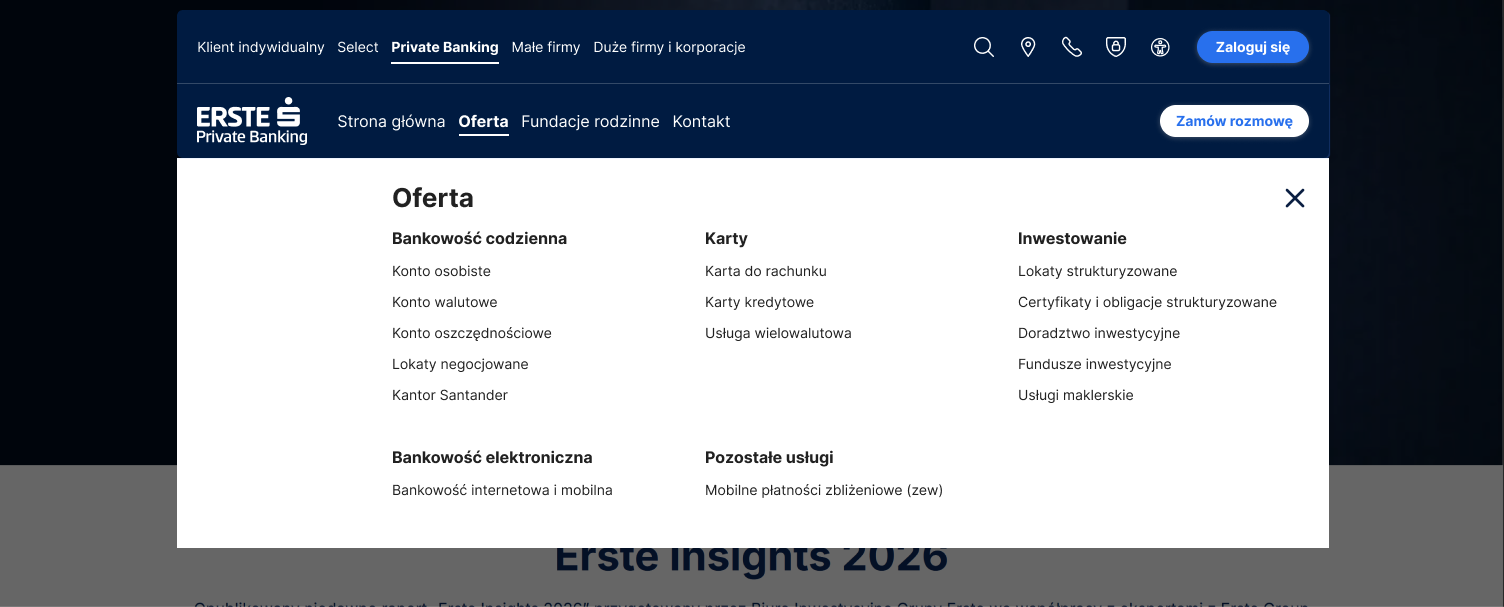Click the Zamów rozmowę button

(1234, 121)
